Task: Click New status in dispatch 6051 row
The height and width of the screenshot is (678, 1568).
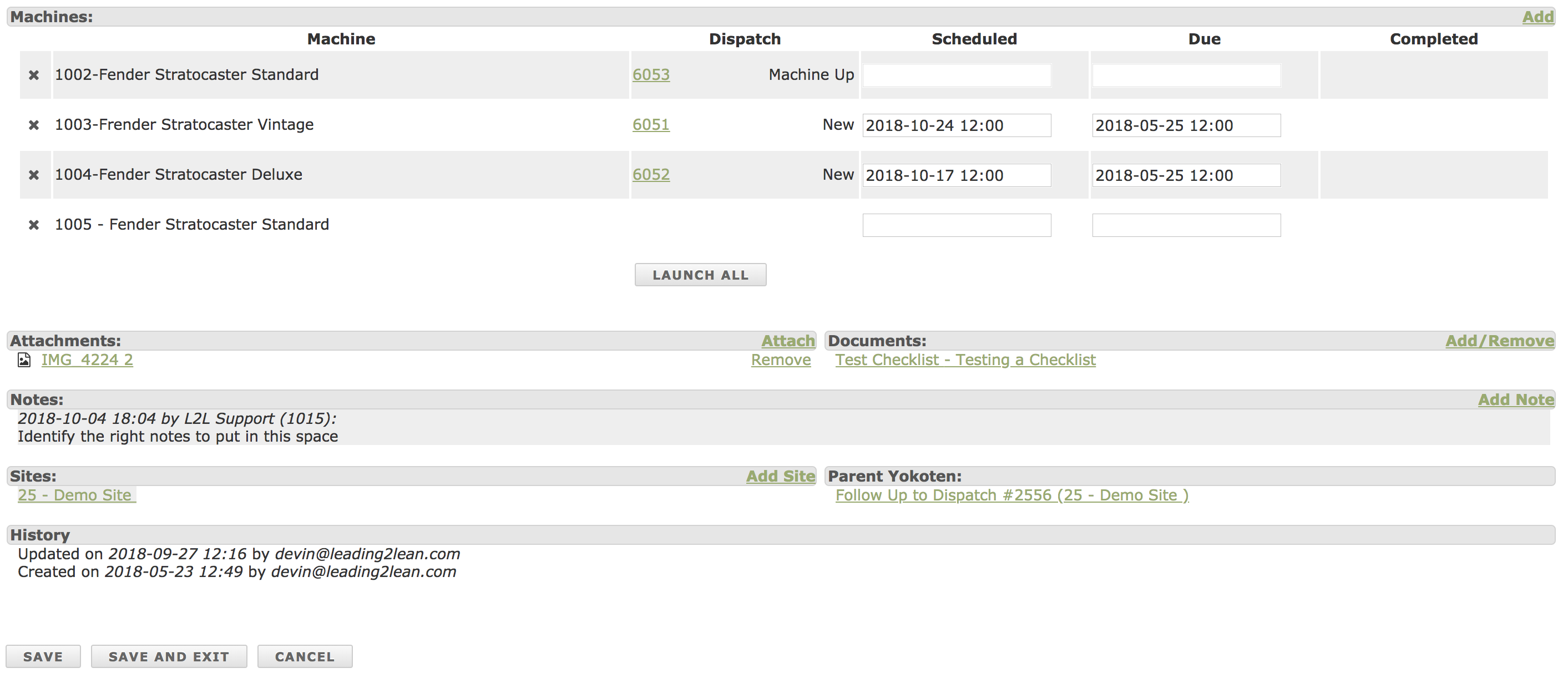Action: pyautogui.click(x=838, y=124)
